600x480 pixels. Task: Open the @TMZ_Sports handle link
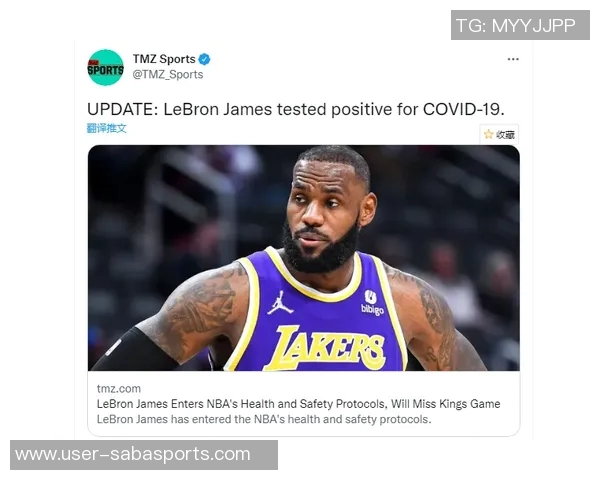pyautogui.click(x=168, y=74)
